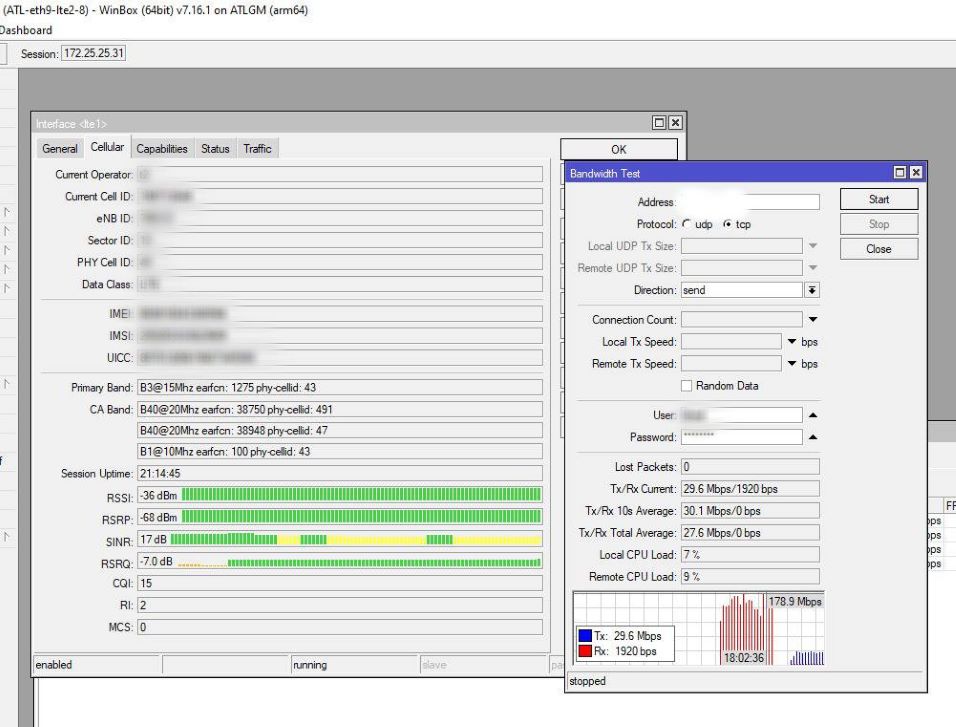Click the Stop button in Bandwidth Test

pyautogui.click(x=879, y=224)
